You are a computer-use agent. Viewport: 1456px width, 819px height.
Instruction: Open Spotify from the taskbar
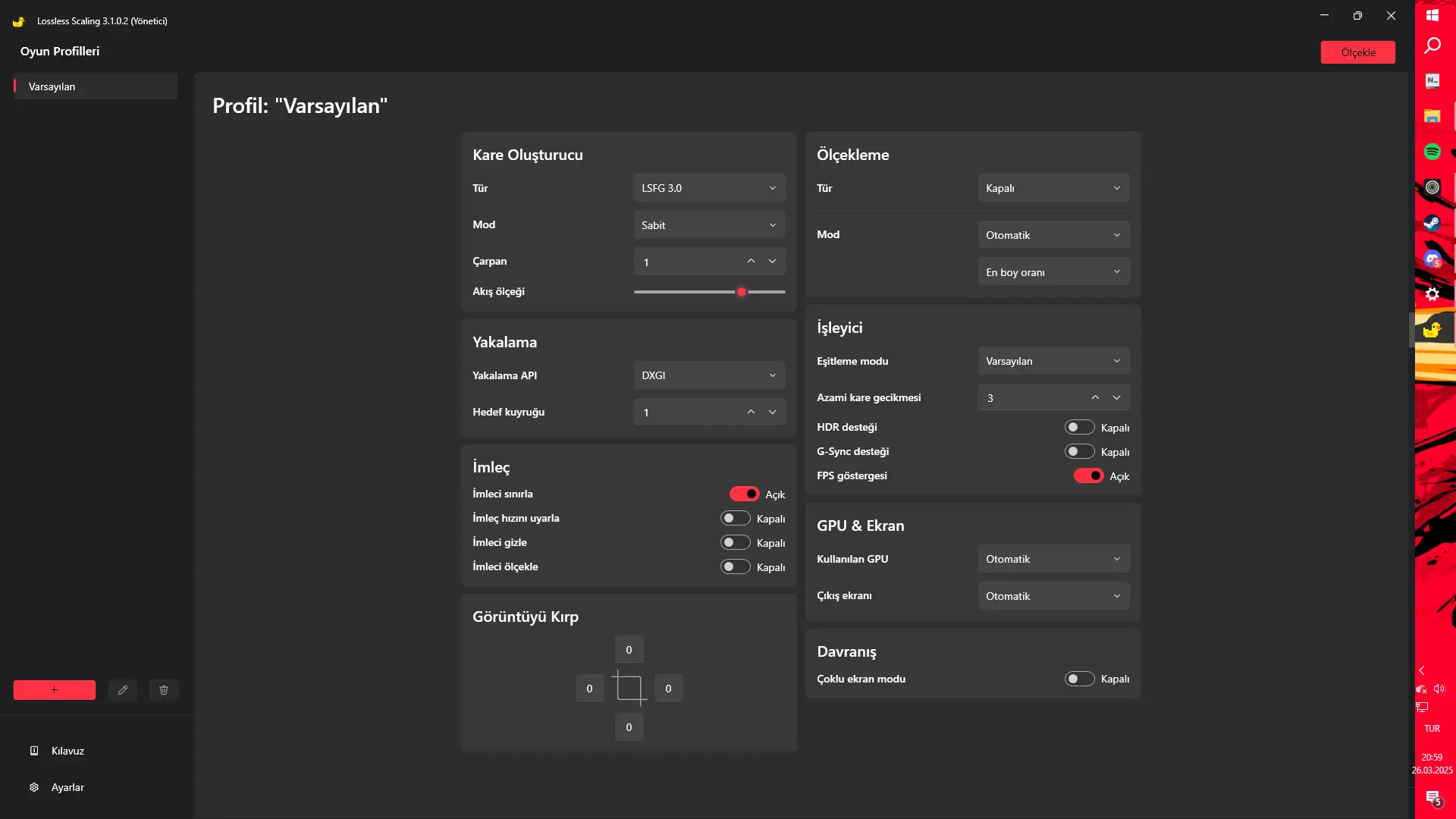pos(1432,152)
